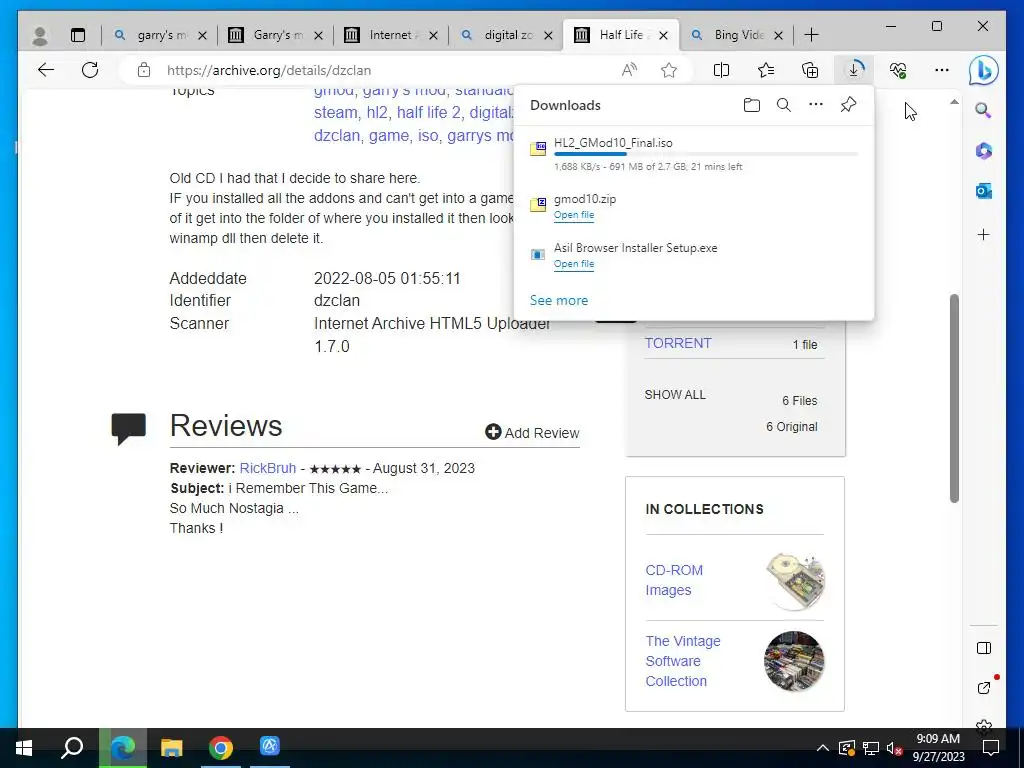
Task: Go back with the back arrow
Action: pyautogui.click(x=46, y=70)
